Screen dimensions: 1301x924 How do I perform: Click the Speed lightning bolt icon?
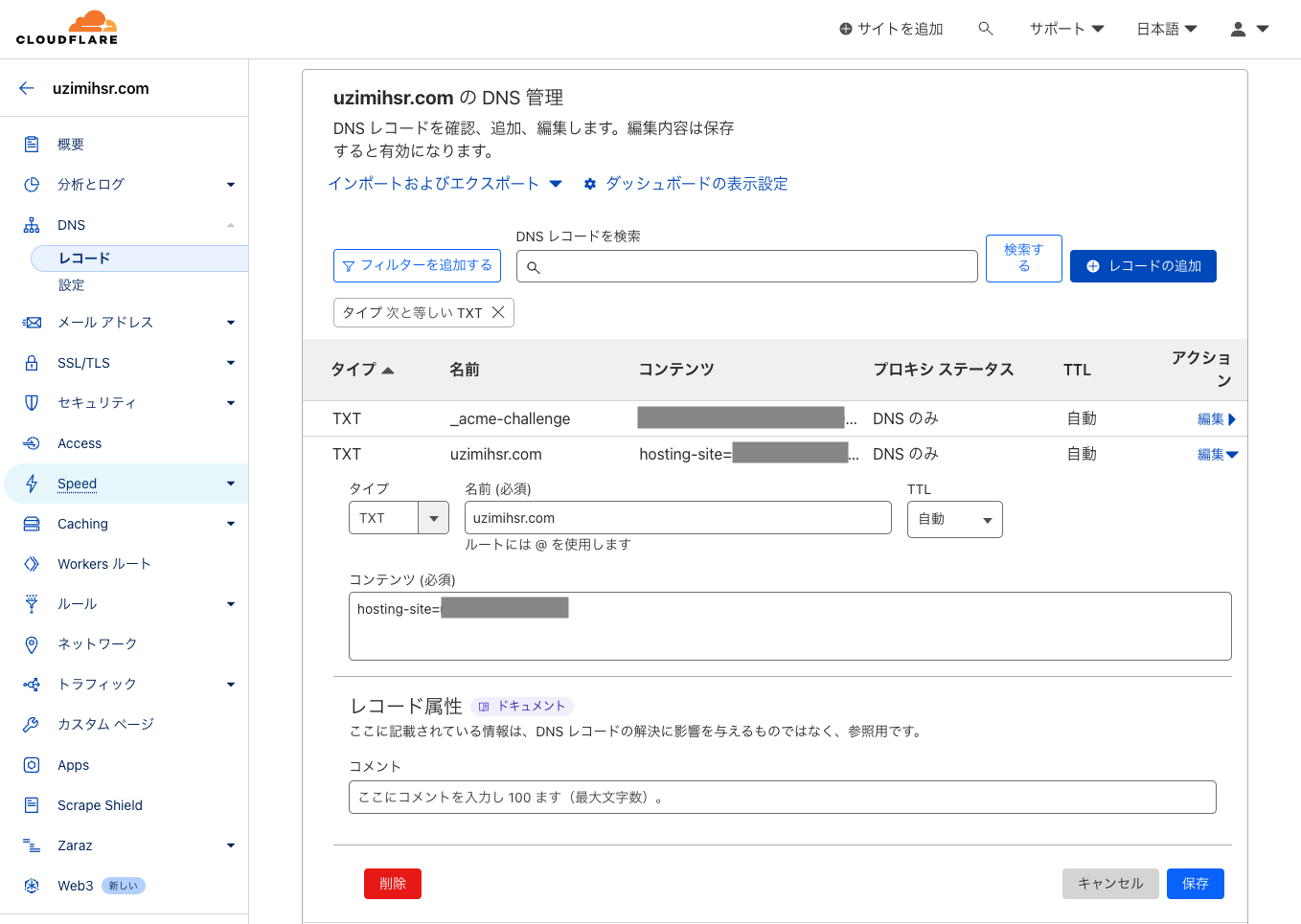32,484
